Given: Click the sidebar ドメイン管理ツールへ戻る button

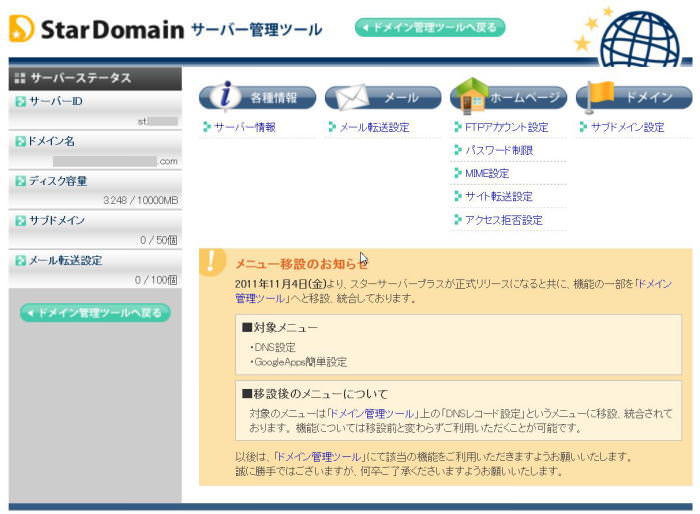Looking at the screenshot, I should pyautogui.click(x=95, y=313).
